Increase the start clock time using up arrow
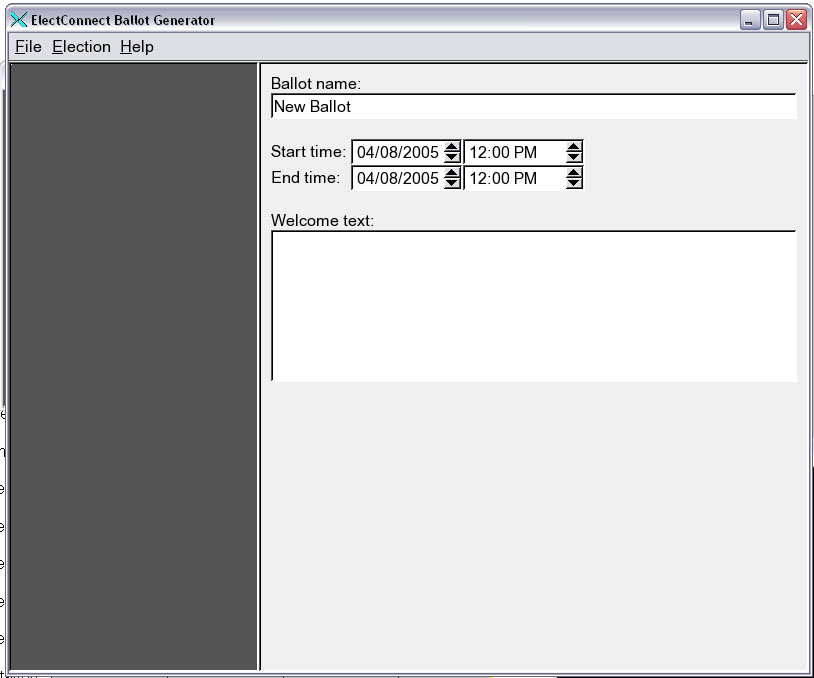The width and height of the screenshot is (814, 678). [573, 148]
